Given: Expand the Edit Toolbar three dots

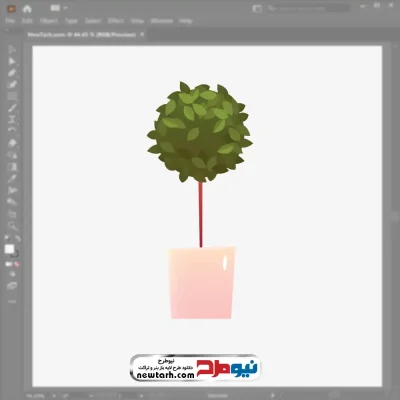Looking at the screenshot, I should tap(12, 301).
